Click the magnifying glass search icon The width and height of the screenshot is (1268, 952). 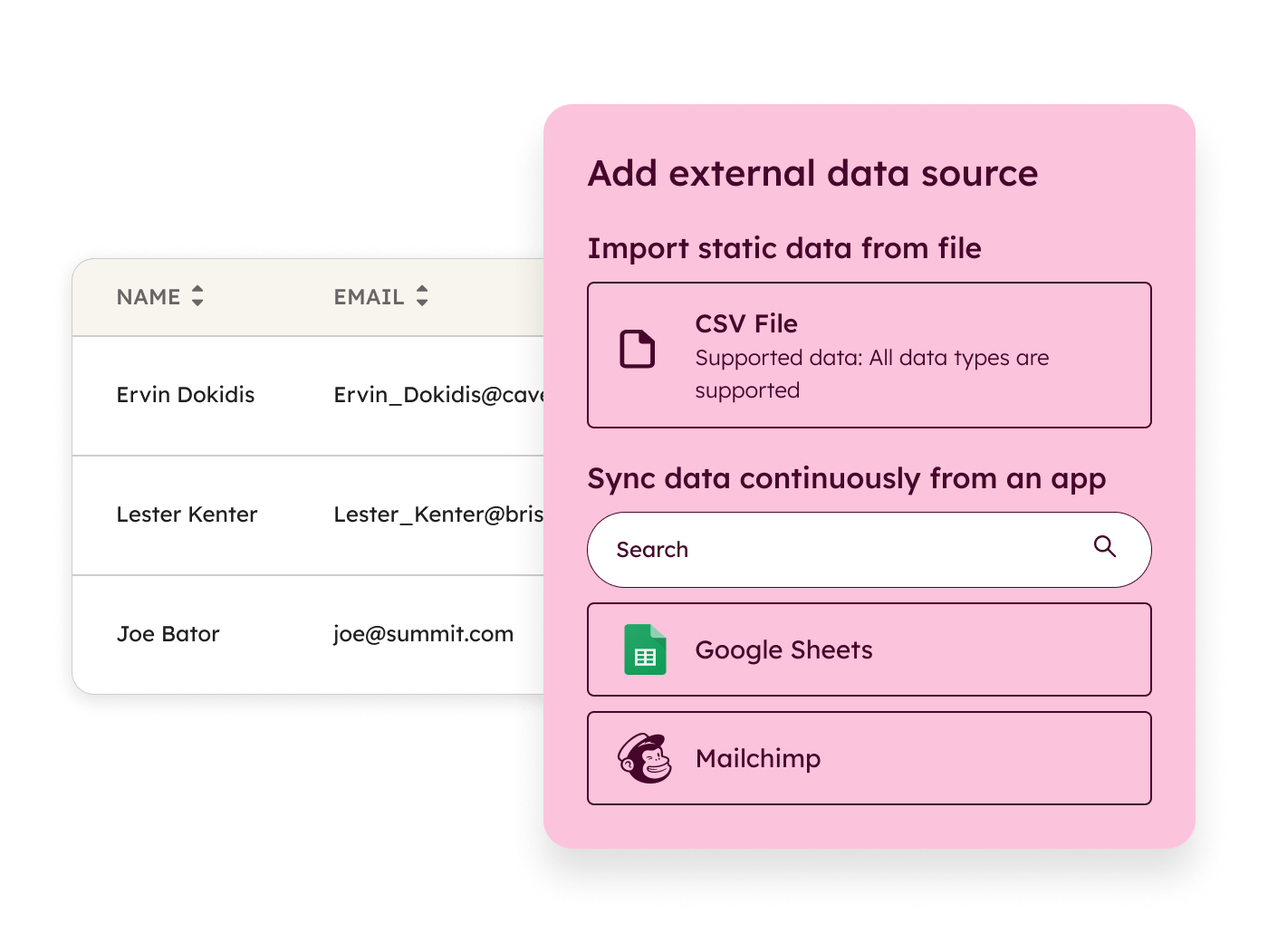[1104, 546]
